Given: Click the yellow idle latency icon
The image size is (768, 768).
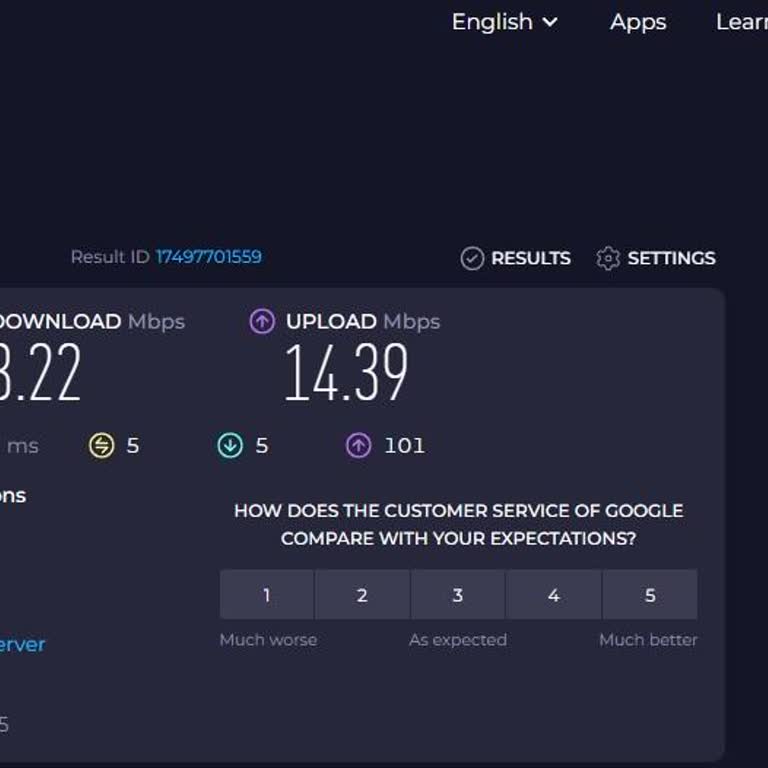Looking at the screenshot, I should [x=102, y=446].
